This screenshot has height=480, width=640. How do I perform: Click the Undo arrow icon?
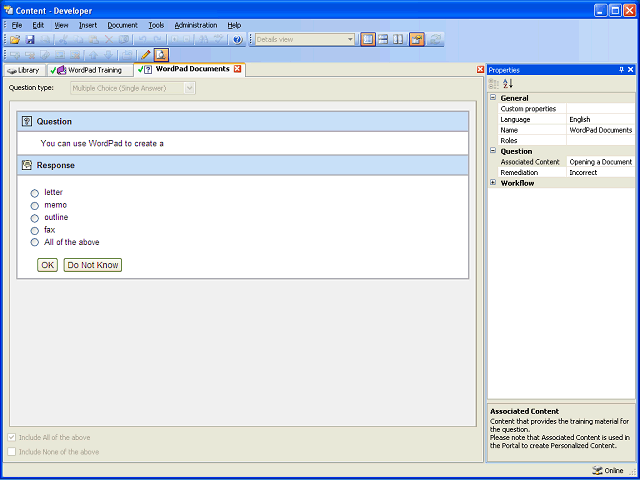pos(142,40)
